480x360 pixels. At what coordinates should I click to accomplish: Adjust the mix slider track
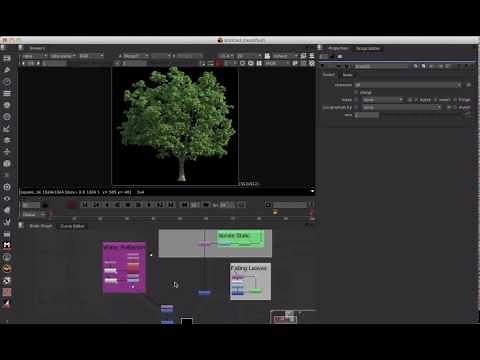[x=422, y=115]
